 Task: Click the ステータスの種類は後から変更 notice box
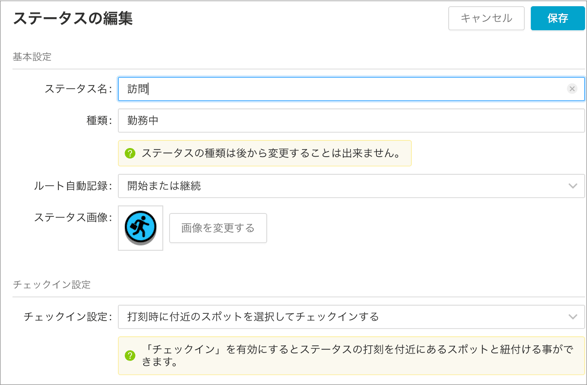[x=265, y=153]
